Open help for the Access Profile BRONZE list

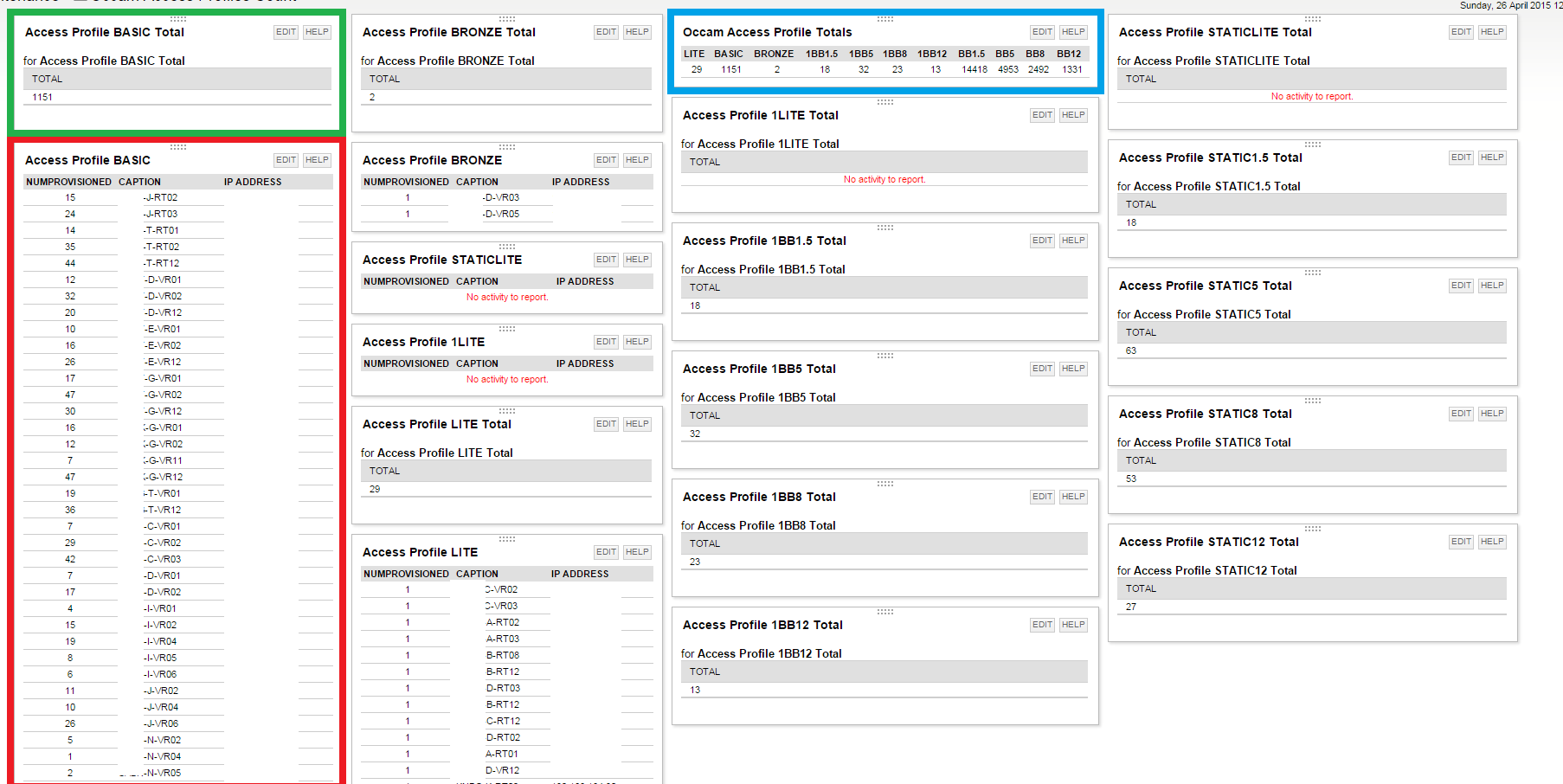pos(637,160)
